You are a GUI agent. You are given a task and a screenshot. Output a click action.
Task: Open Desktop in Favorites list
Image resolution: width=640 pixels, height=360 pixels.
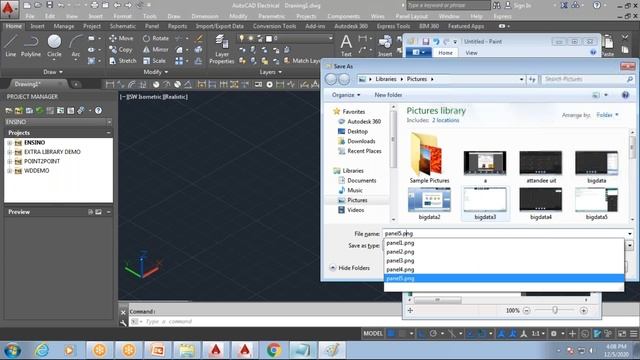(x=358, y=131)
